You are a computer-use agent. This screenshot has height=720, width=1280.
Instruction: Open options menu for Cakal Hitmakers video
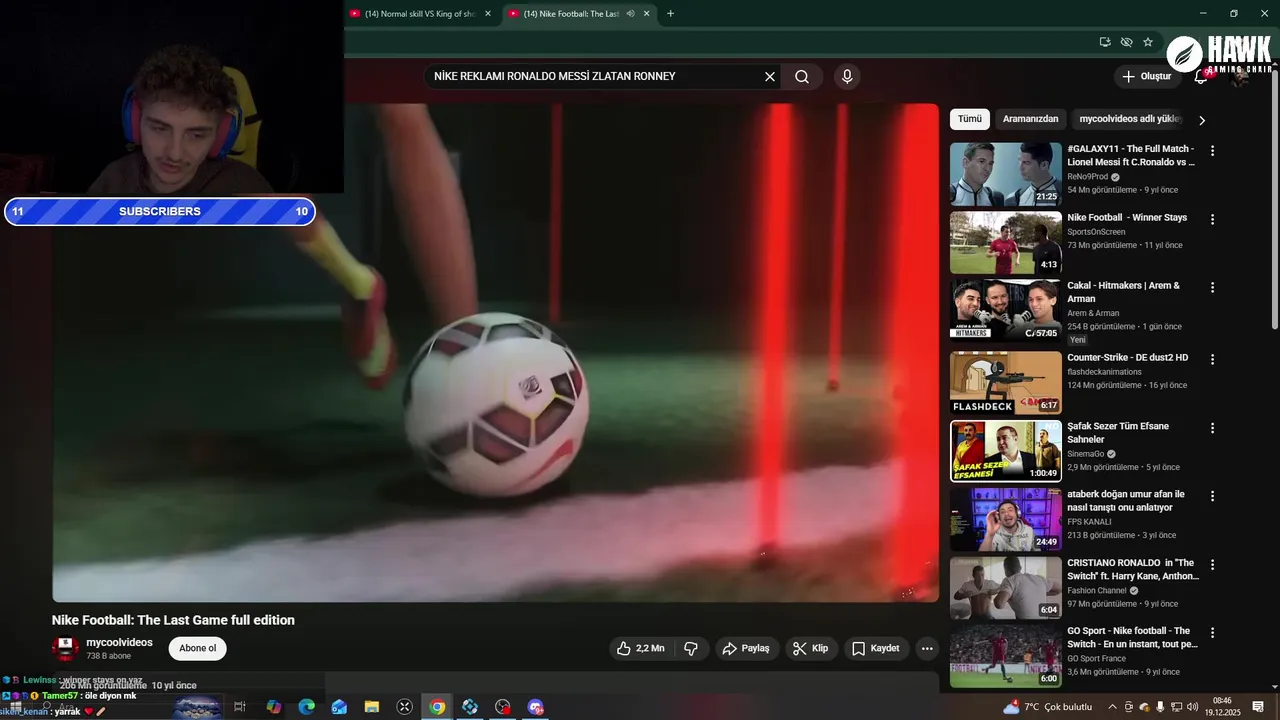[1213, 287]
